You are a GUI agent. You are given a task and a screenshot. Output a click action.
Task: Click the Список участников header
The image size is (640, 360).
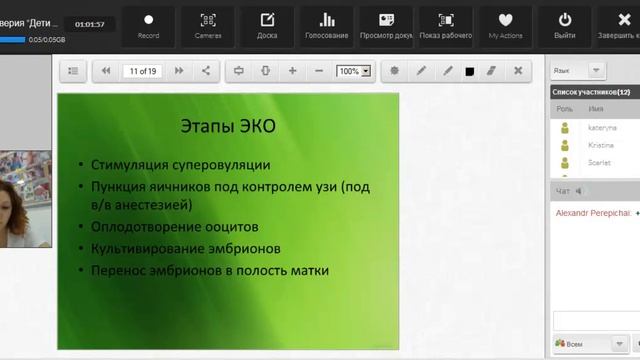click(595, 92)
